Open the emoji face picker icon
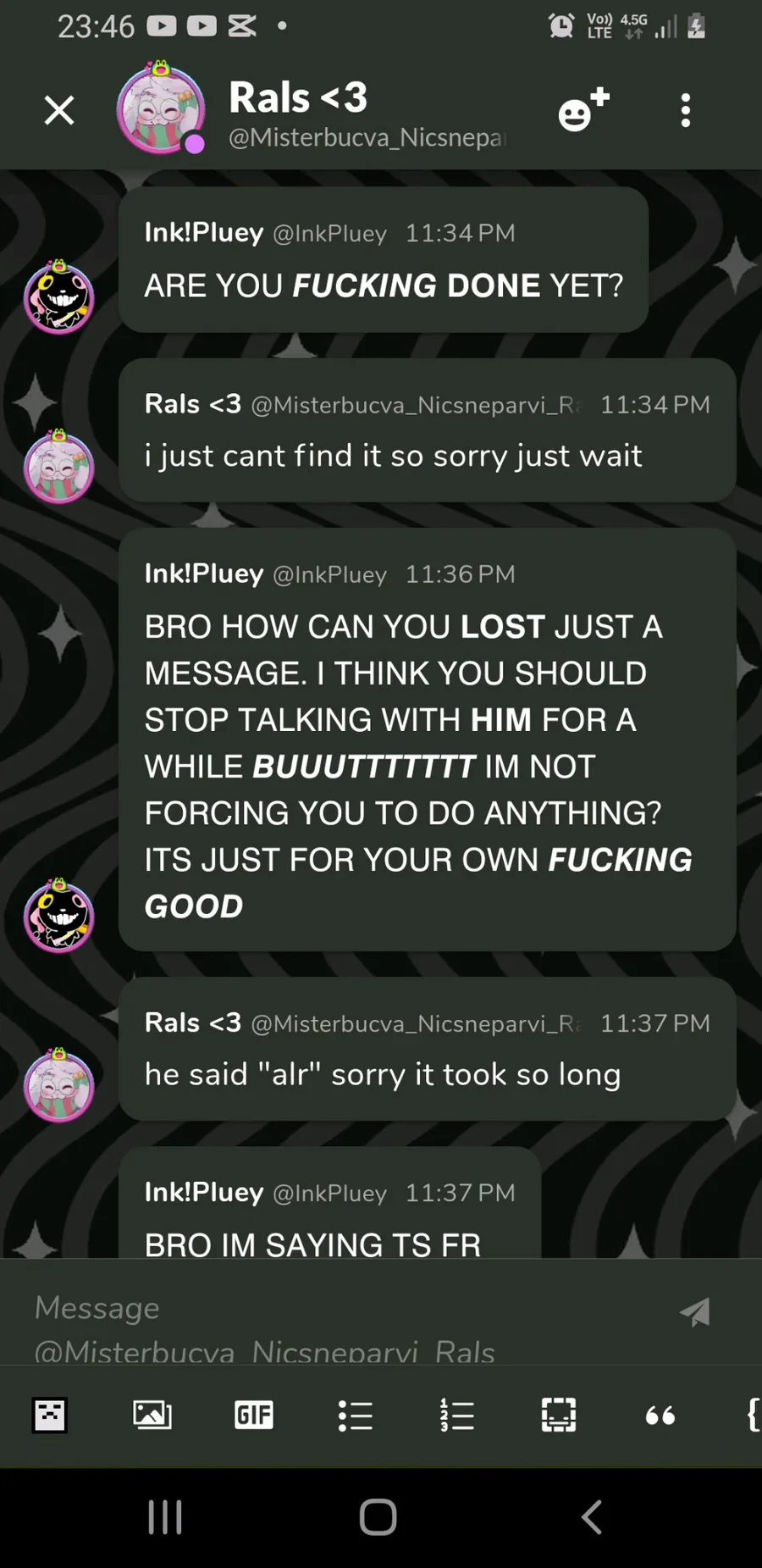Screen dimensions: 762x1568 point(50,1415)
